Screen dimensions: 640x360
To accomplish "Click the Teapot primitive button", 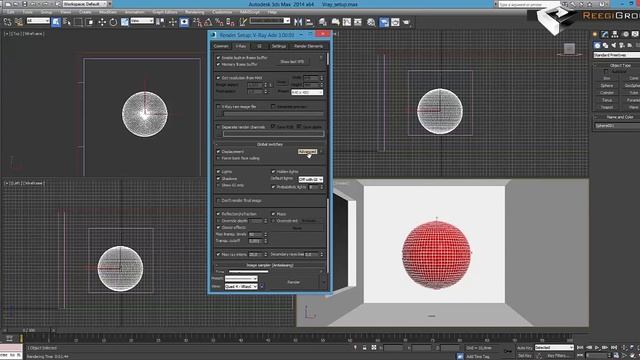I will pyautogui.click(x=607, y=107).
